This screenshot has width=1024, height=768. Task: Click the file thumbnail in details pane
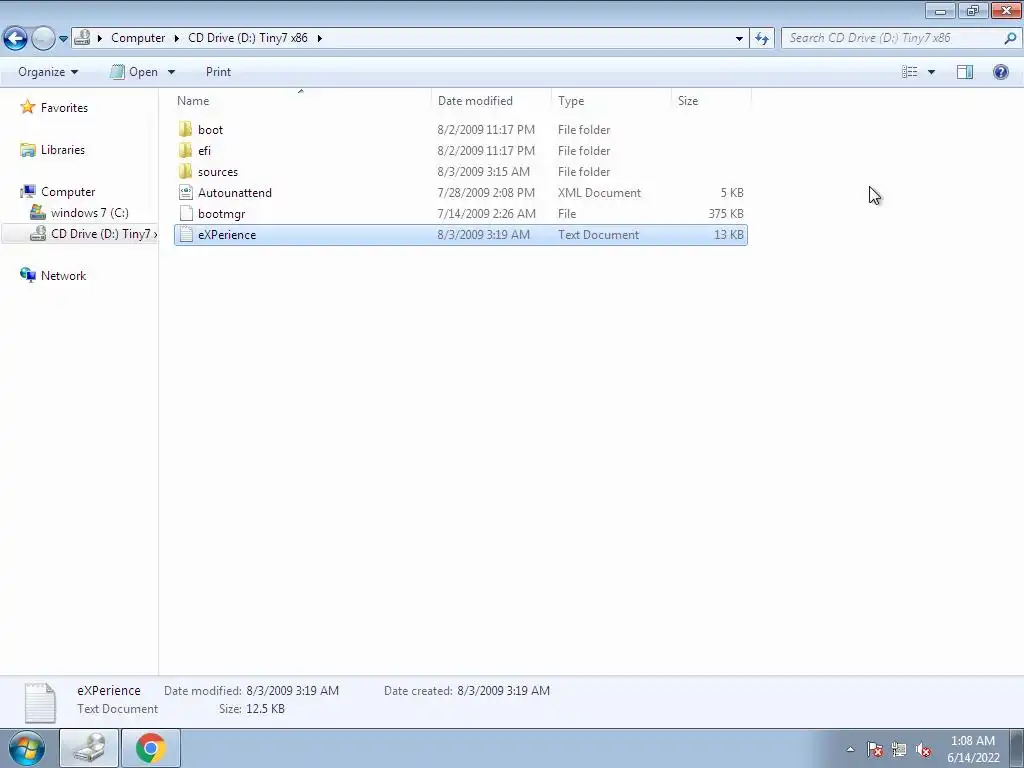pyautogui.click(x=40, y=703)
